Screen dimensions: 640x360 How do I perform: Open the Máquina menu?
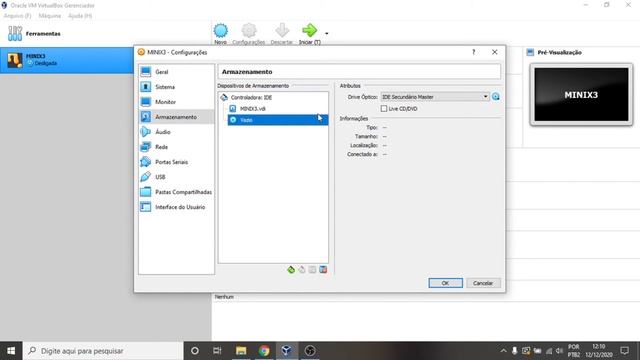pyautogui.click(x=50, y=16)
